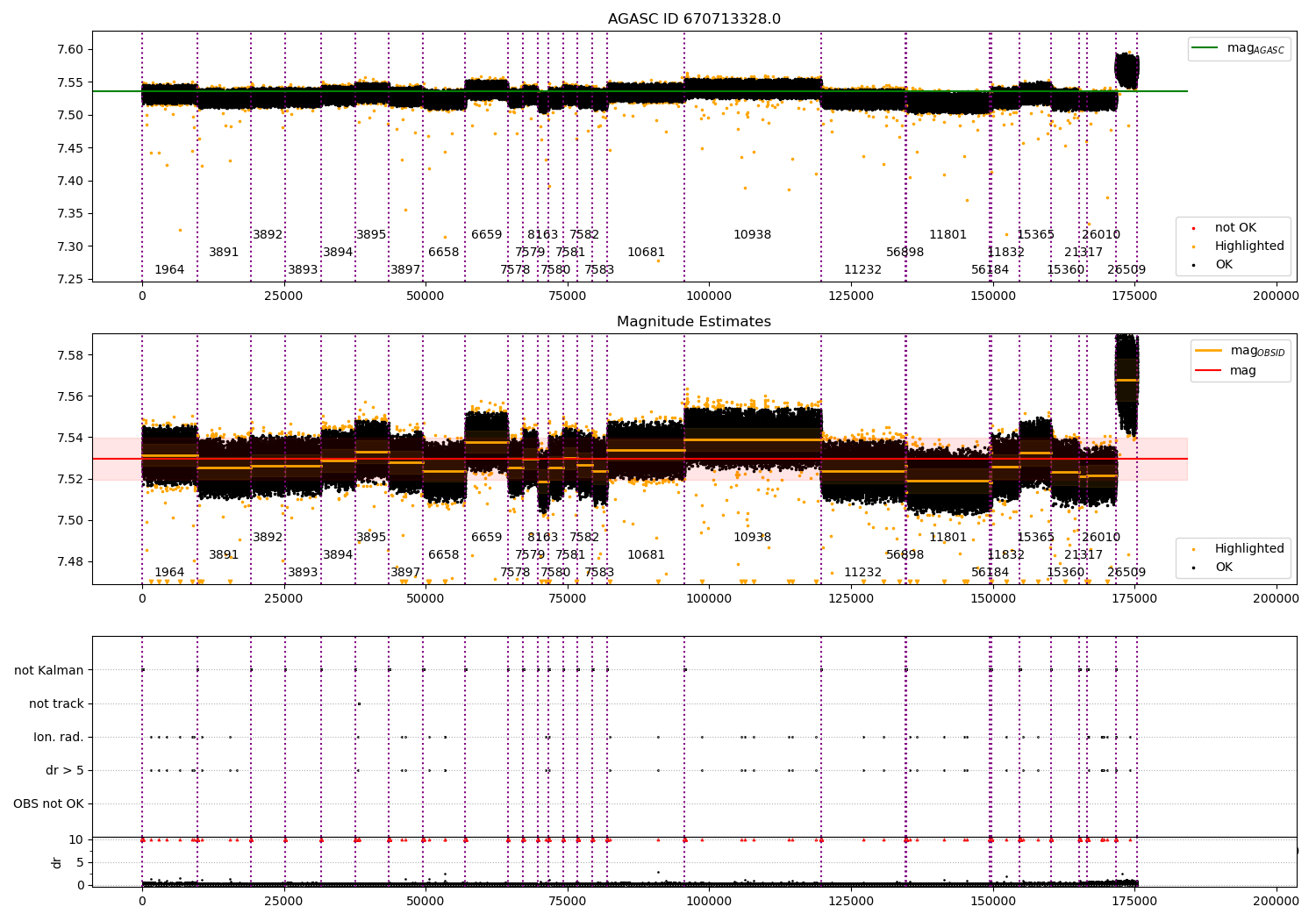Click OBSID label 26509 in Magnitude Estimates plot
This screenshot has width=1316, height=921.
click(x=1126, y=573)
